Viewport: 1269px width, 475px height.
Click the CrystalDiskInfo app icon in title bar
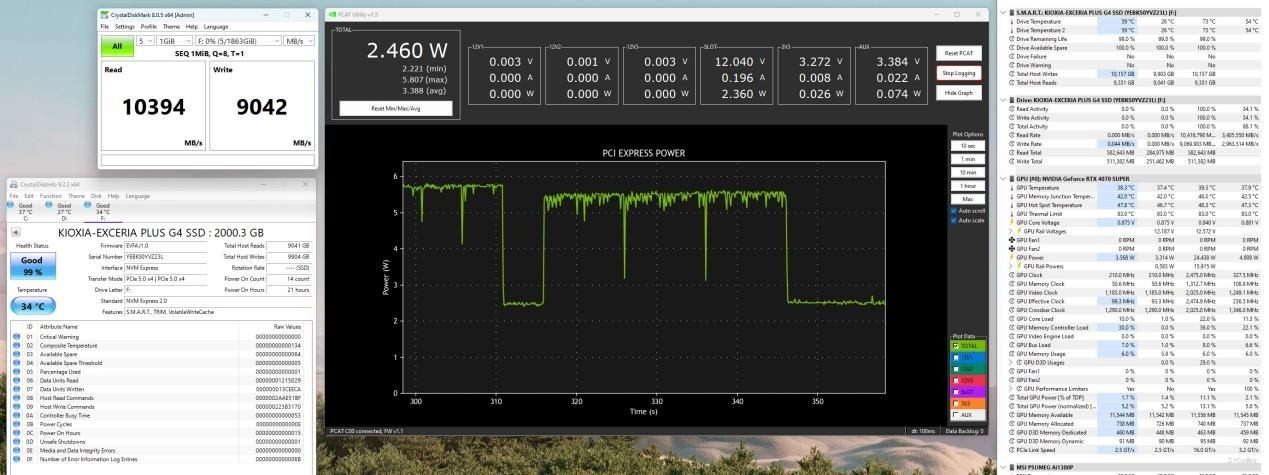12,184
